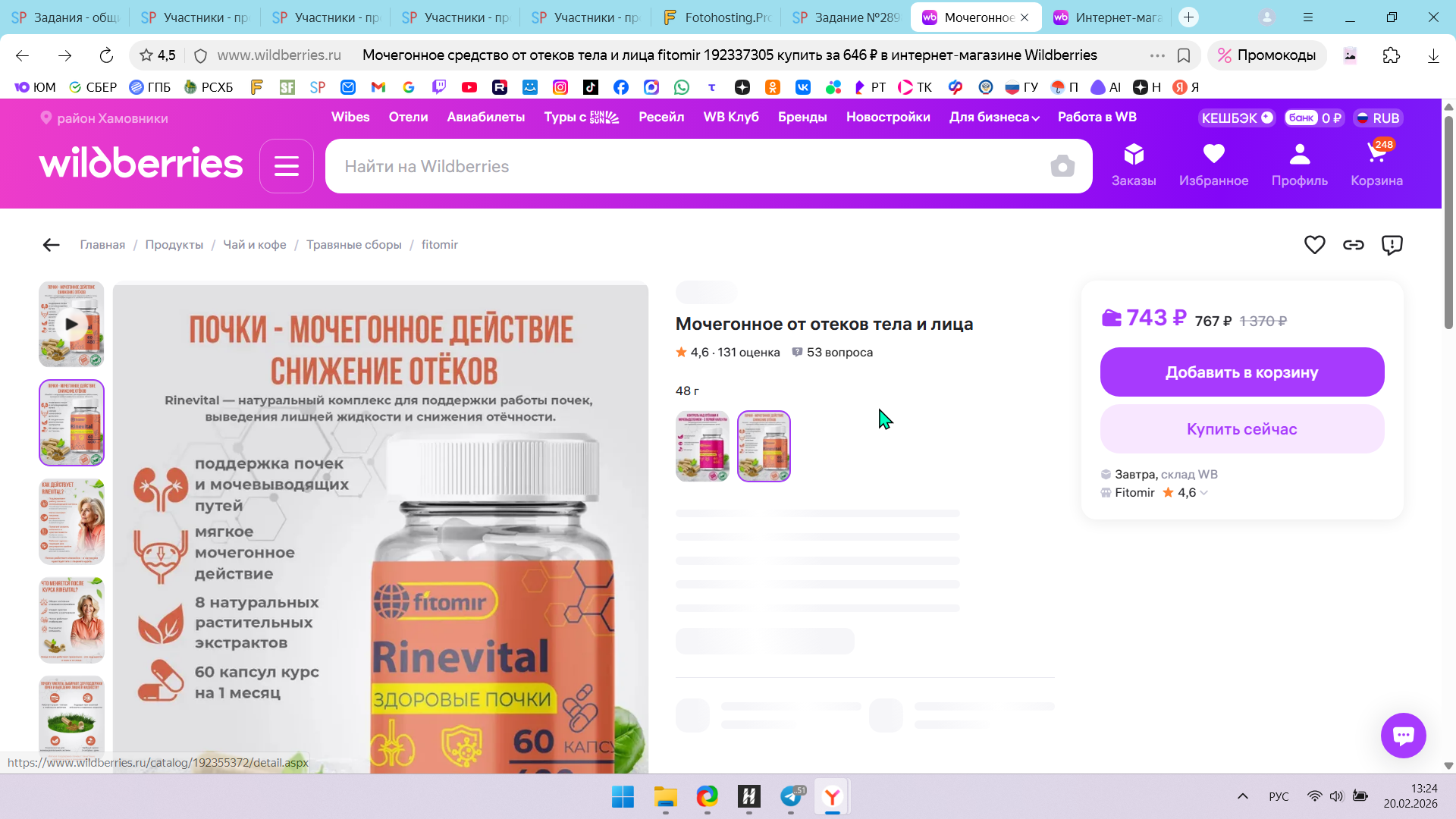Open the support chat bubble
Image resolution: width=1456 pixels, height=819 pixels.
pyautogui.click(x=1403, y=735)
